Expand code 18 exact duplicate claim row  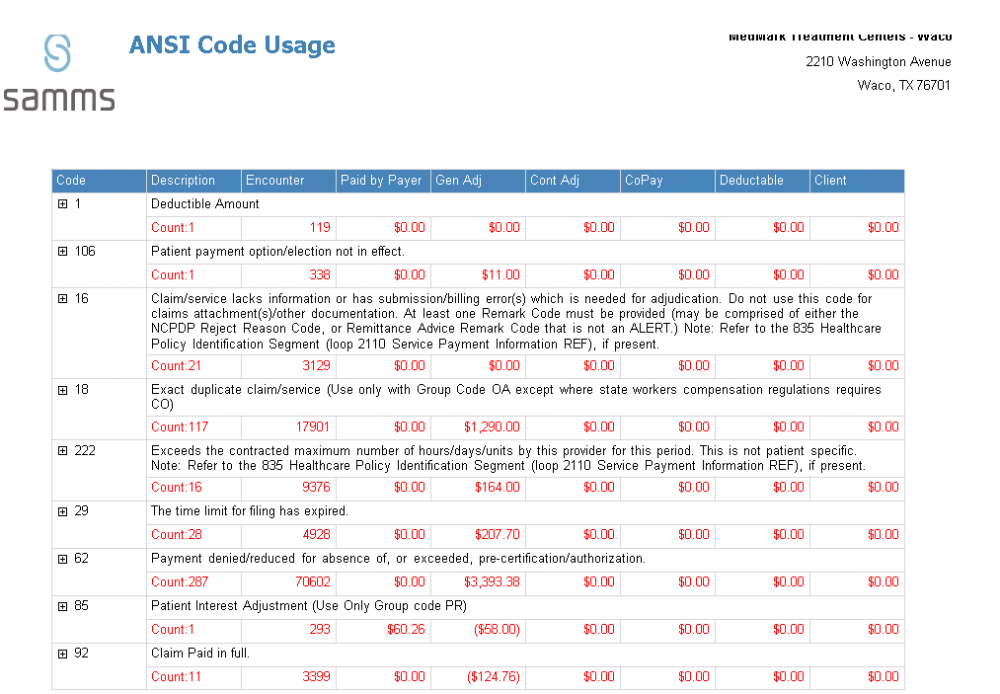point(61,389)
